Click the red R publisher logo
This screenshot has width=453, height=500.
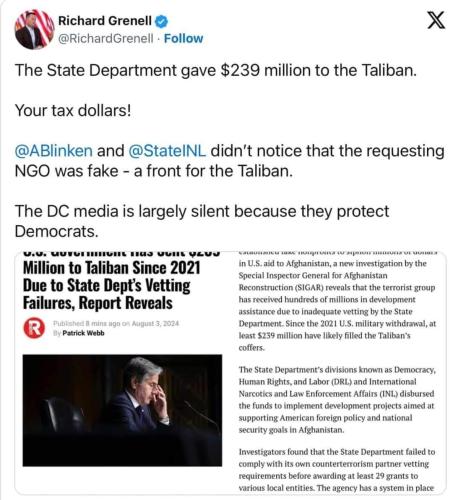[34, 328]
